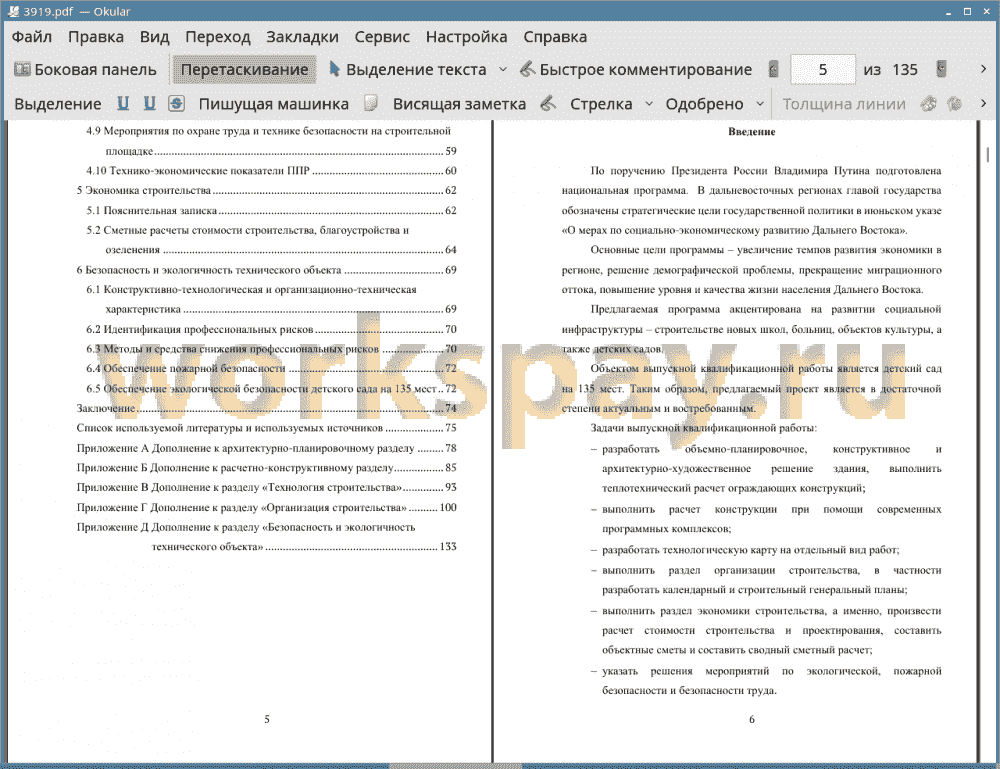Click contents entry Приложение Б

(267, 467)
